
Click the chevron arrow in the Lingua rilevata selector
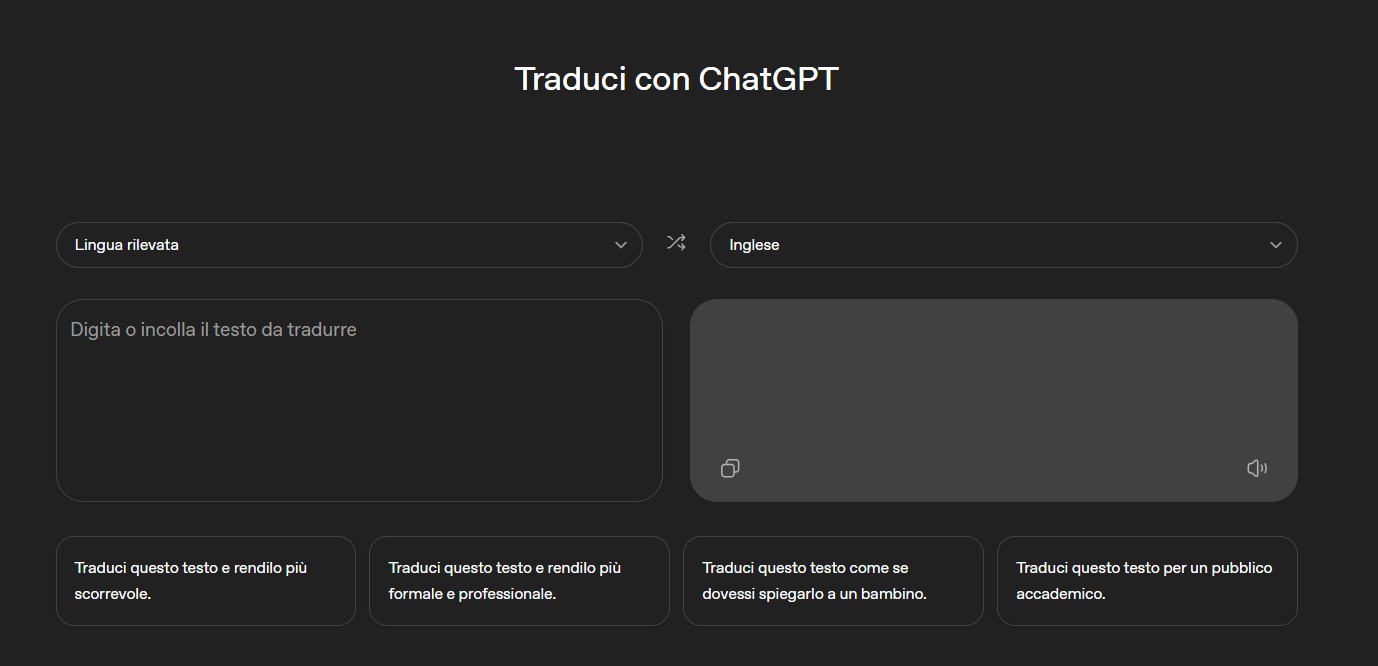click(x=620, y=245)
